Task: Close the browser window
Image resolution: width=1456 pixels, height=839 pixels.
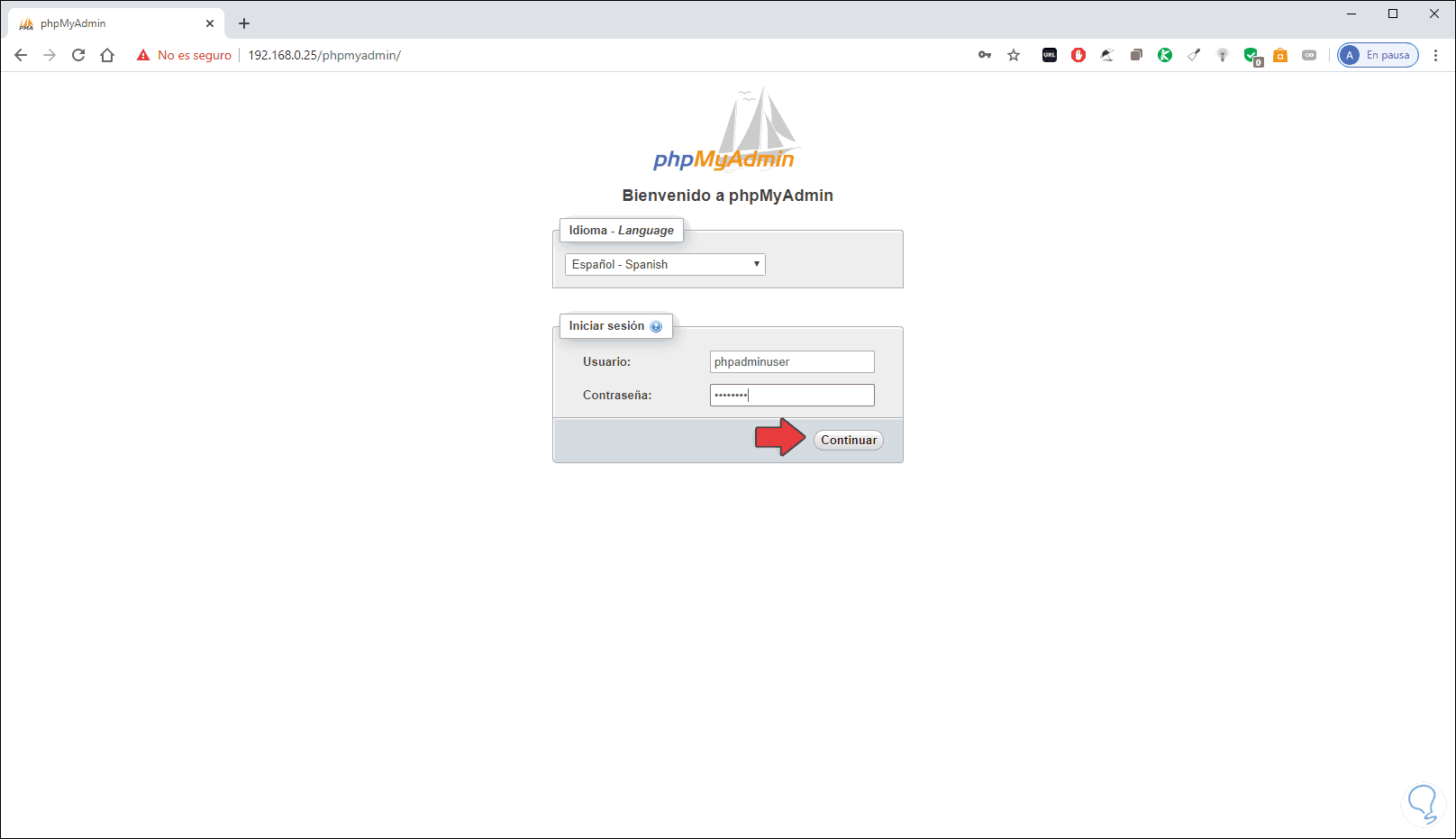Action: pyautogui.click(x=1434, y=14)
